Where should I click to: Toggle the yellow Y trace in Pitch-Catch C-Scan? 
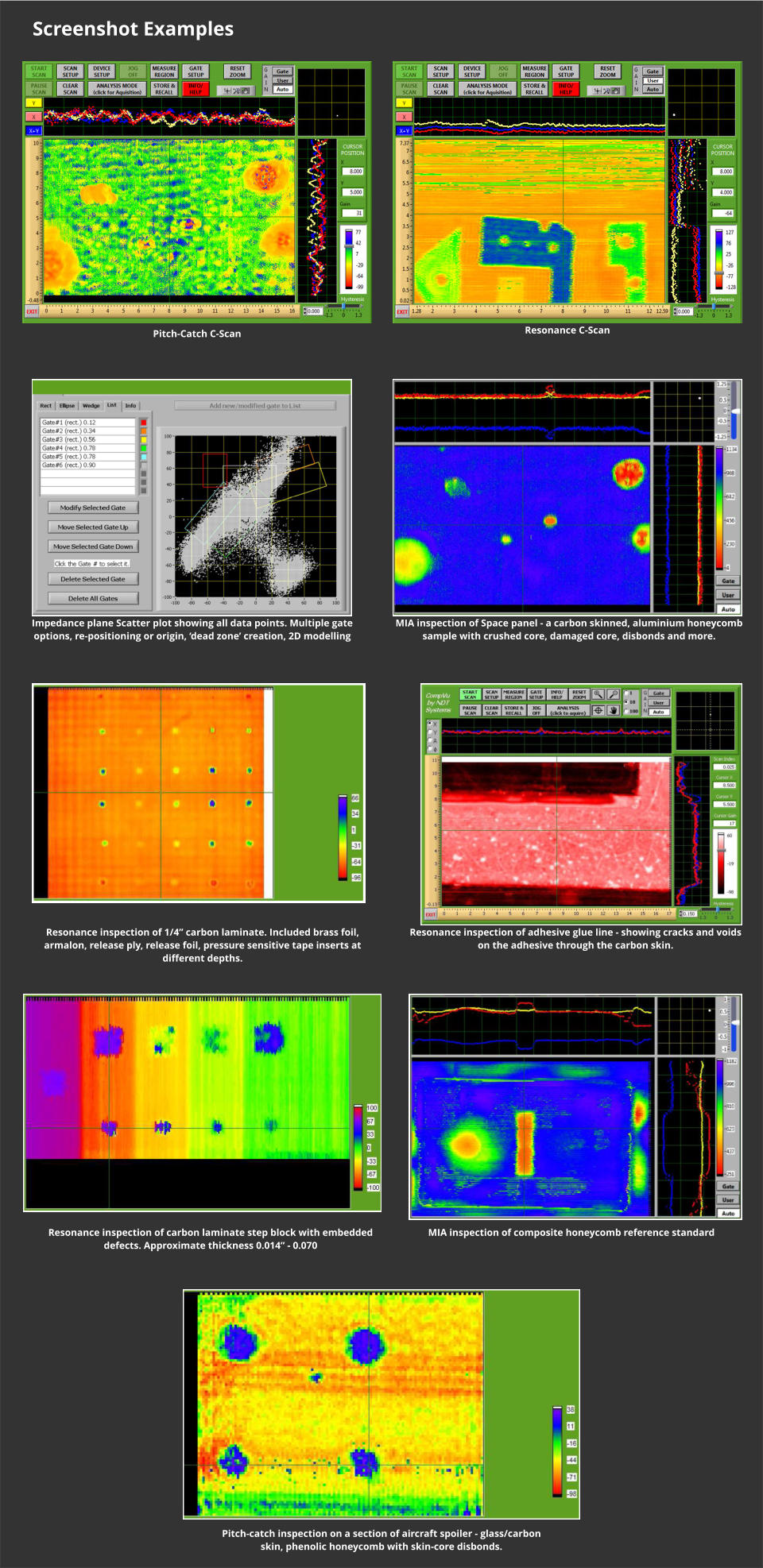(33, 102)
